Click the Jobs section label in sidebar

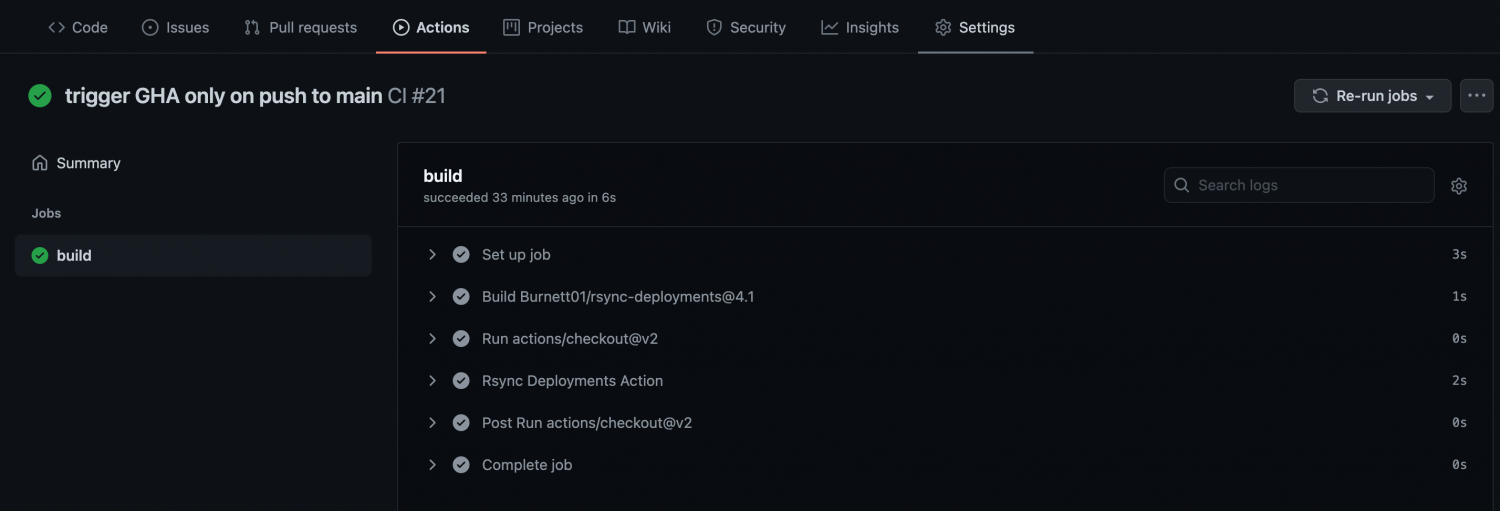[46, 213]
